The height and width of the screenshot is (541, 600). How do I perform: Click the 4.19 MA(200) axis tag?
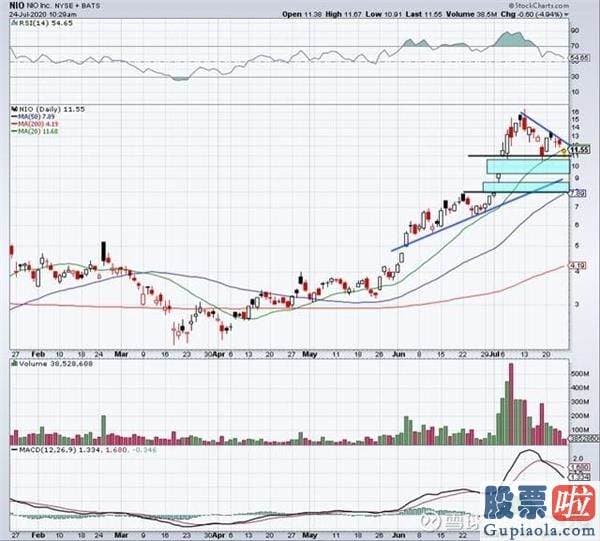coord(577,265)
